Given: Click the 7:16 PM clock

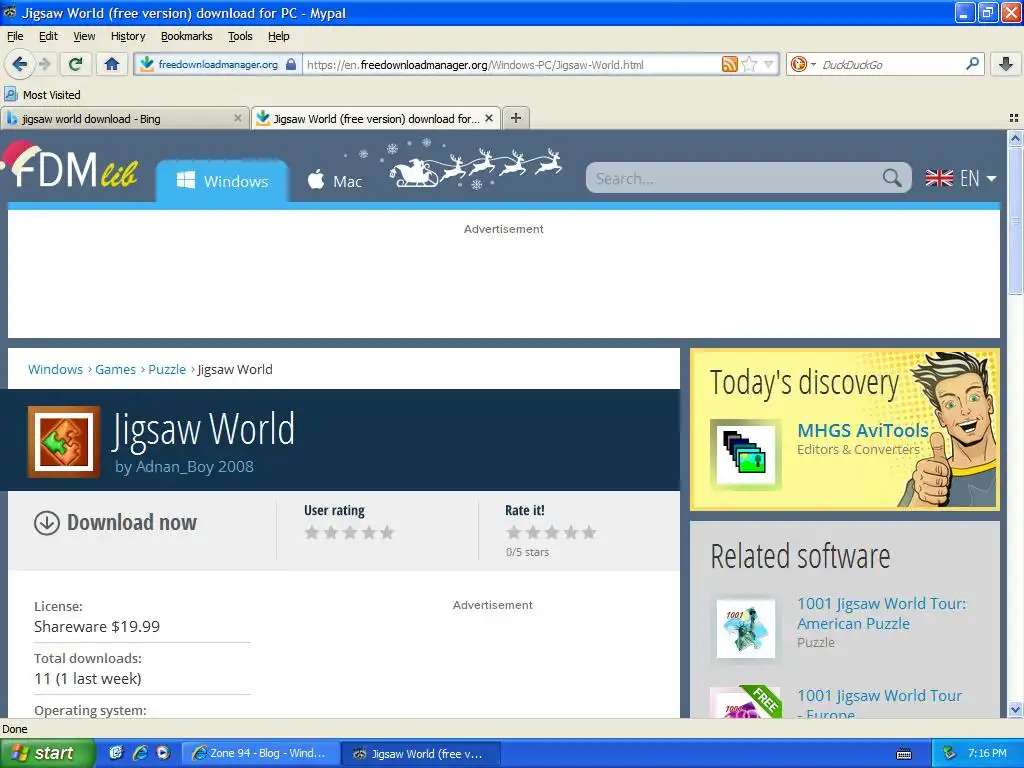Looking at the screenshot, I should (x=987, y=753).
